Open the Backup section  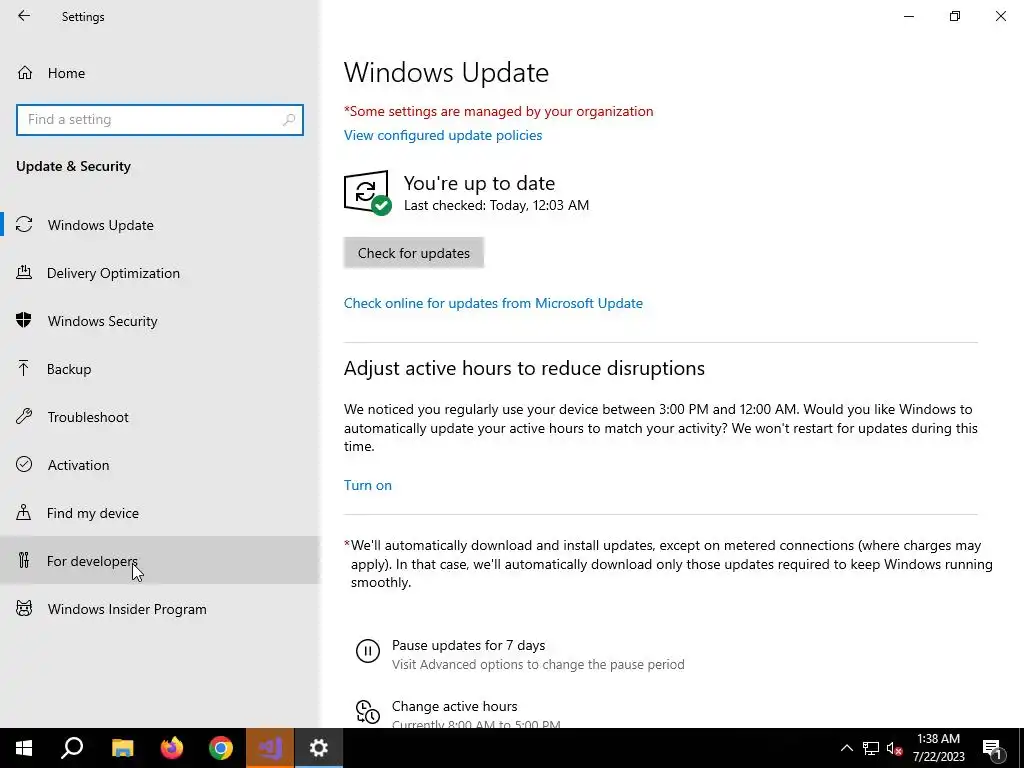pyautogui.click(x=160, y=369)
